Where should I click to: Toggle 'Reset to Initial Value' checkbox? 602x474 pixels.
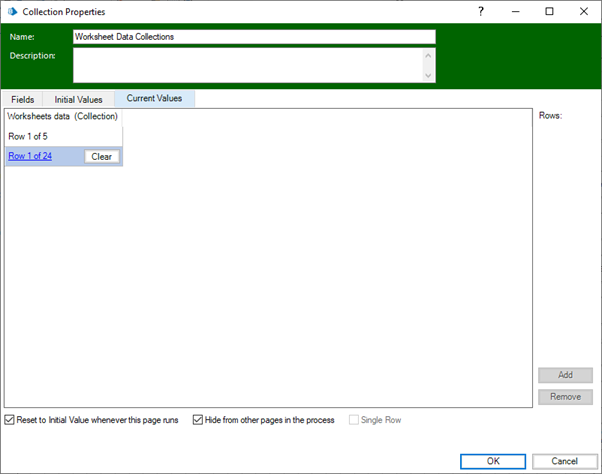click(10, 420)
